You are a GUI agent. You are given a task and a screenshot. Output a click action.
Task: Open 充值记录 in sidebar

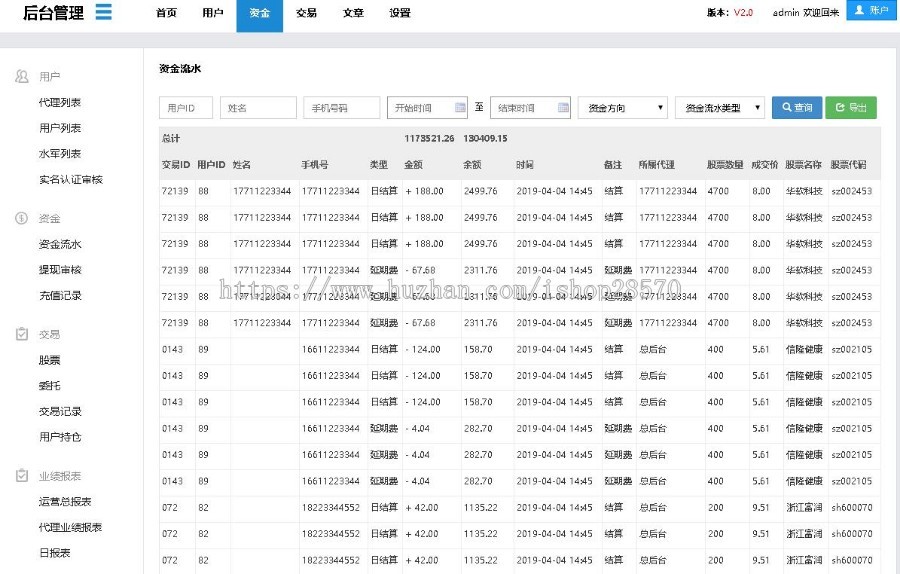pos(60,296)
